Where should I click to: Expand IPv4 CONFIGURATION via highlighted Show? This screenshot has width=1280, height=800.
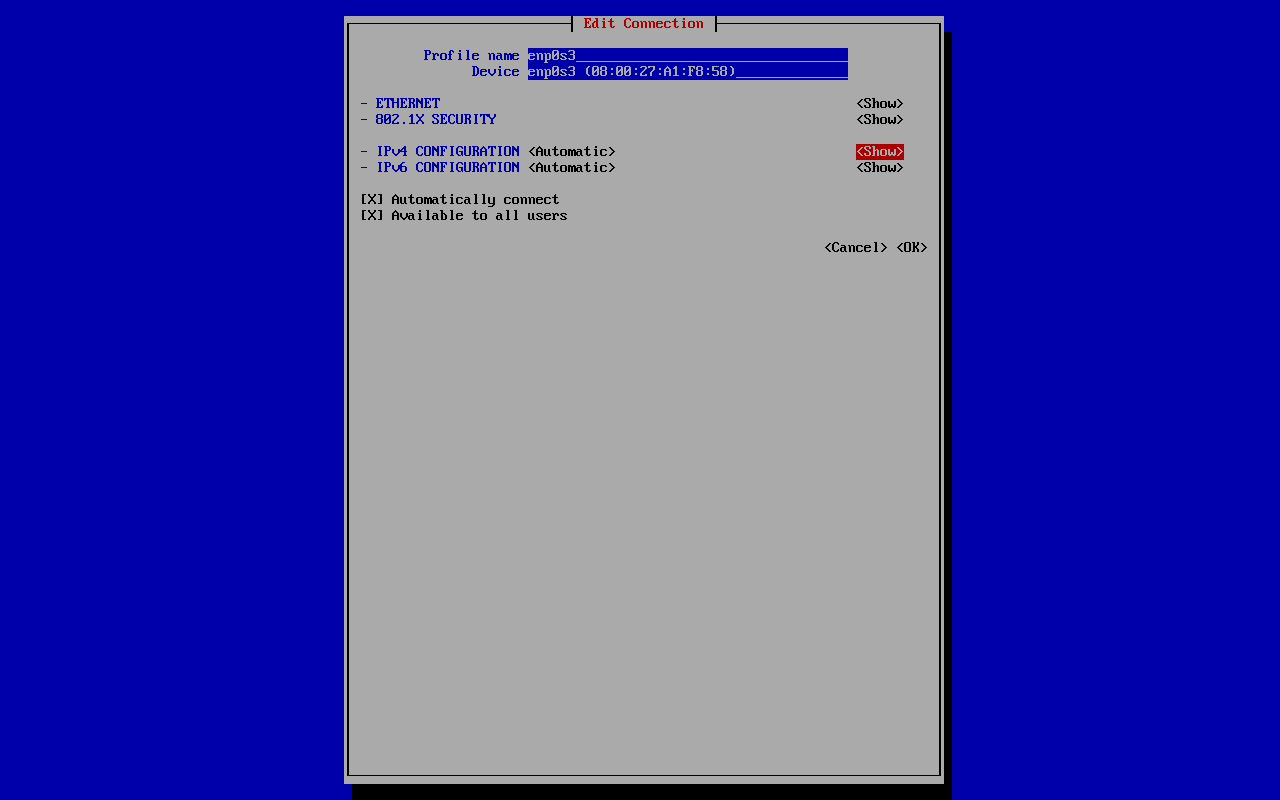[879, 152]
